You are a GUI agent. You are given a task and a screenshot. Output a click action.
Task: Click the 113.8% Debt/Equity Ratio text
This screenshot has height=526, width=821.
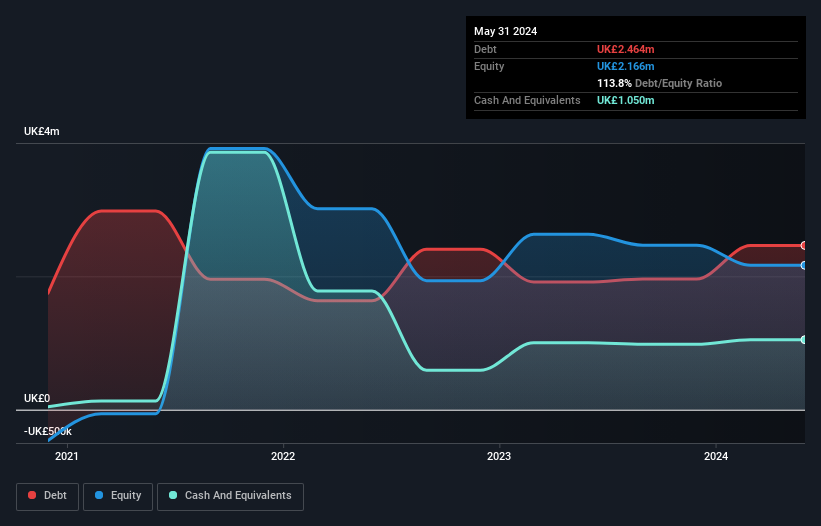click(x=659, y=83)
